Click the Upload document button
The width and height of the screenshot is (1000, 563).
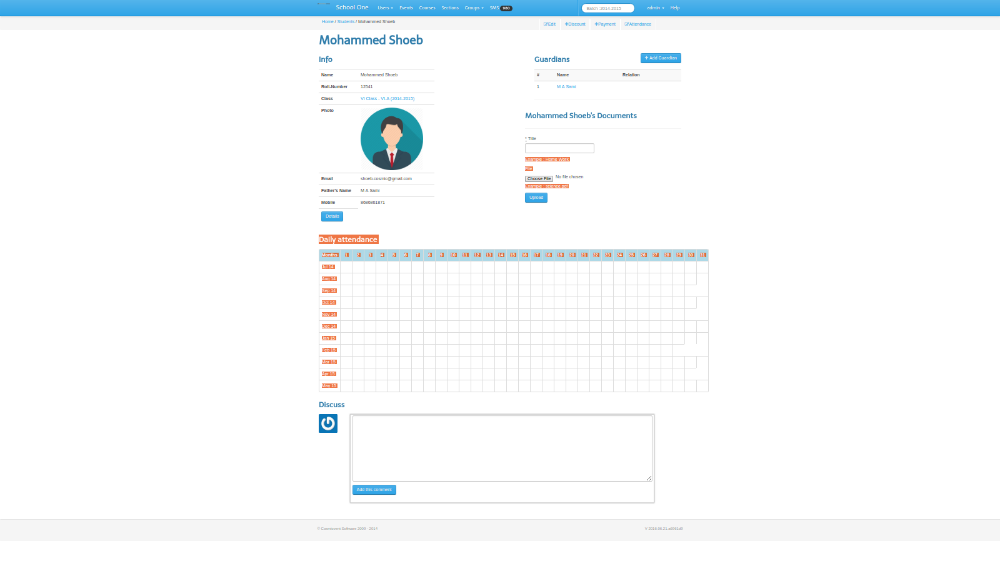pos(536,198)
